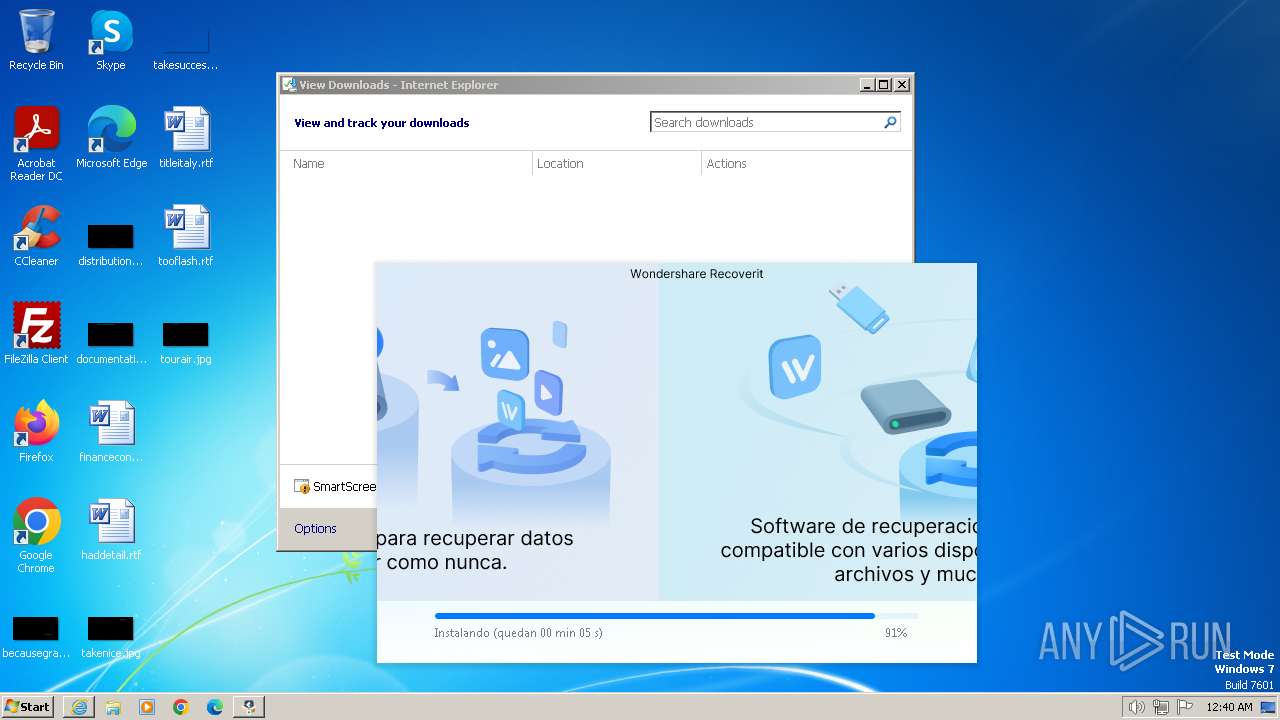Open Acrobat Reader DC shortcut
Viewport: 1280px width, 720px height.
pyautogui.click(x=36, y=143)
